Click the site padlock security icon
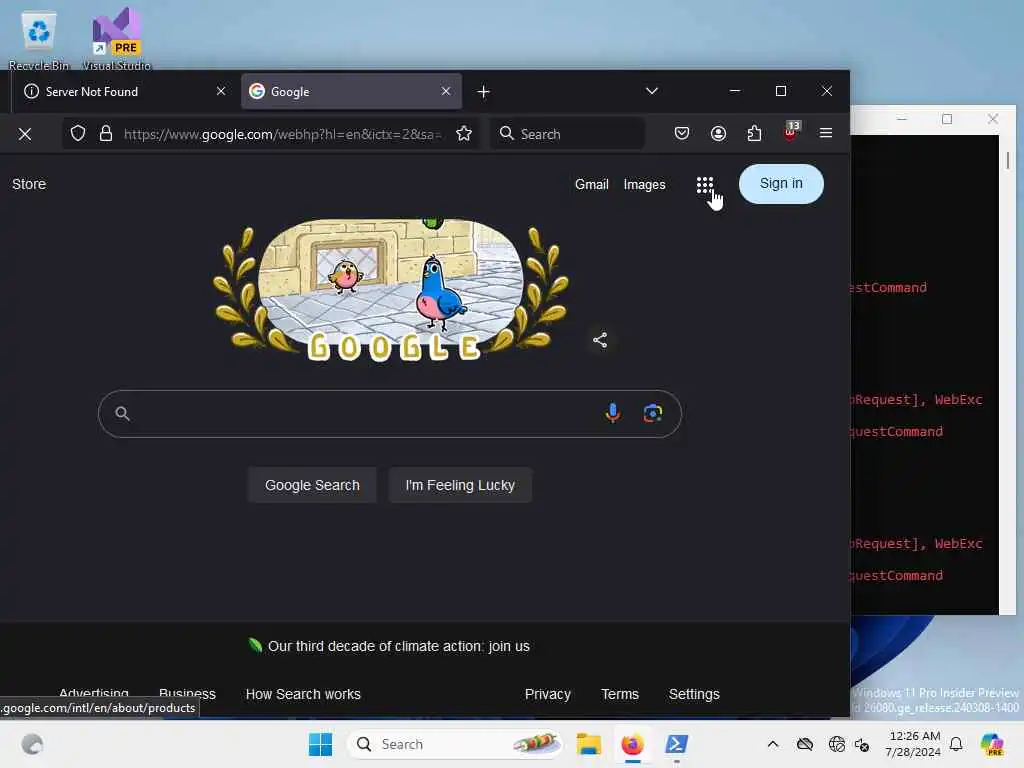Screen dimensions: 1024x768 point(106,134)
